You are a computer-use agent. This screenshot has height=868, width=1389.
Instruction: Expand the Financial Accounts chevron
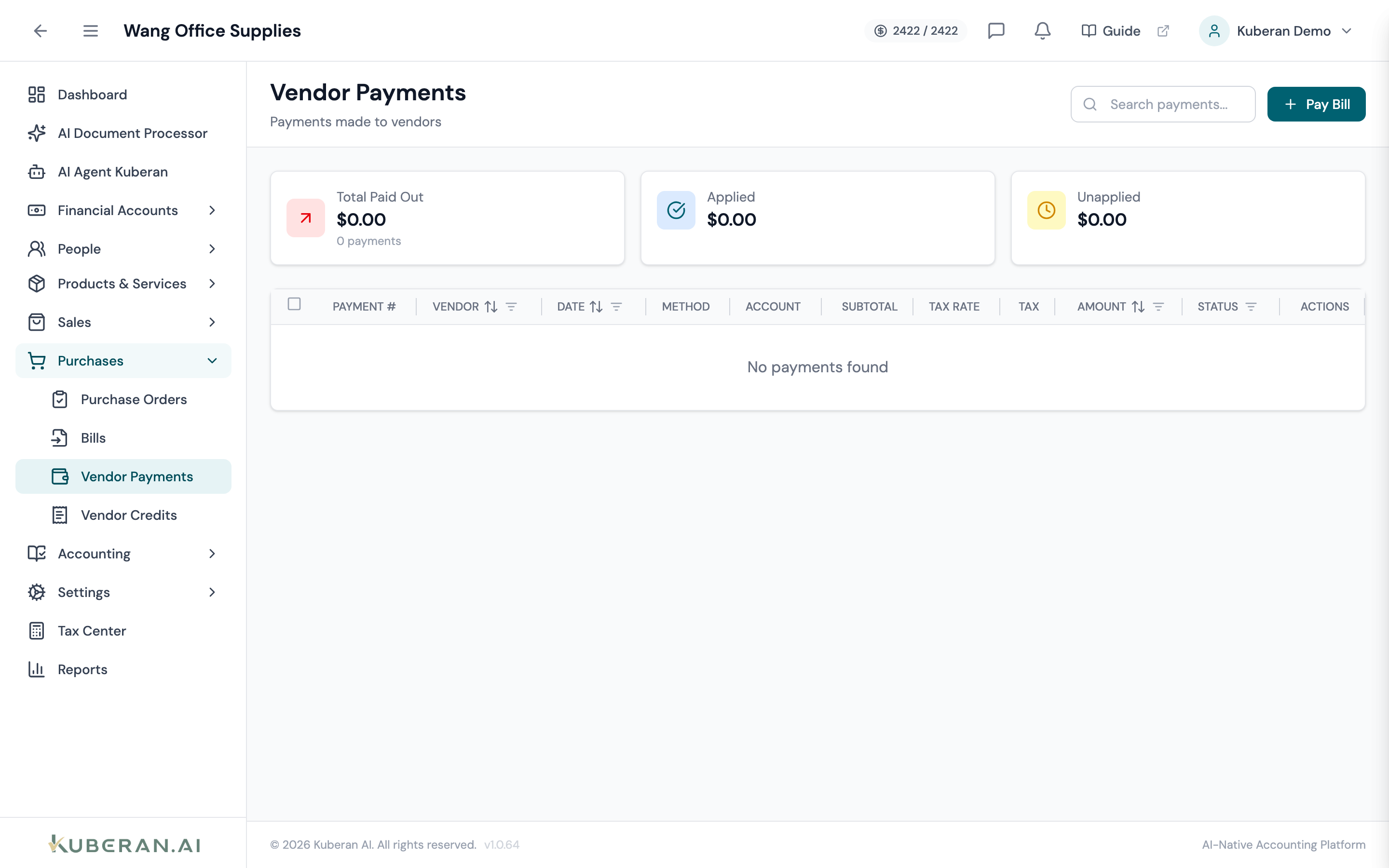coord(212,210)
